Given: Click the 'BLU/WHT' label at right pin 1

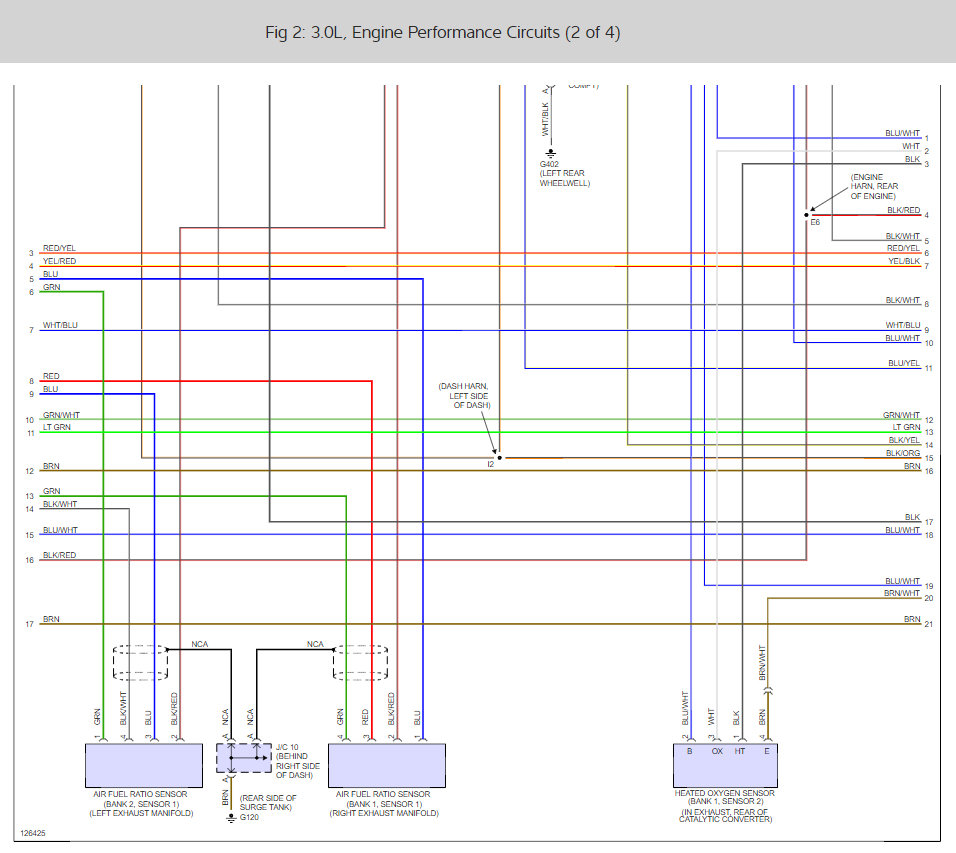Looking at the screenshot, I should [902, 133].
